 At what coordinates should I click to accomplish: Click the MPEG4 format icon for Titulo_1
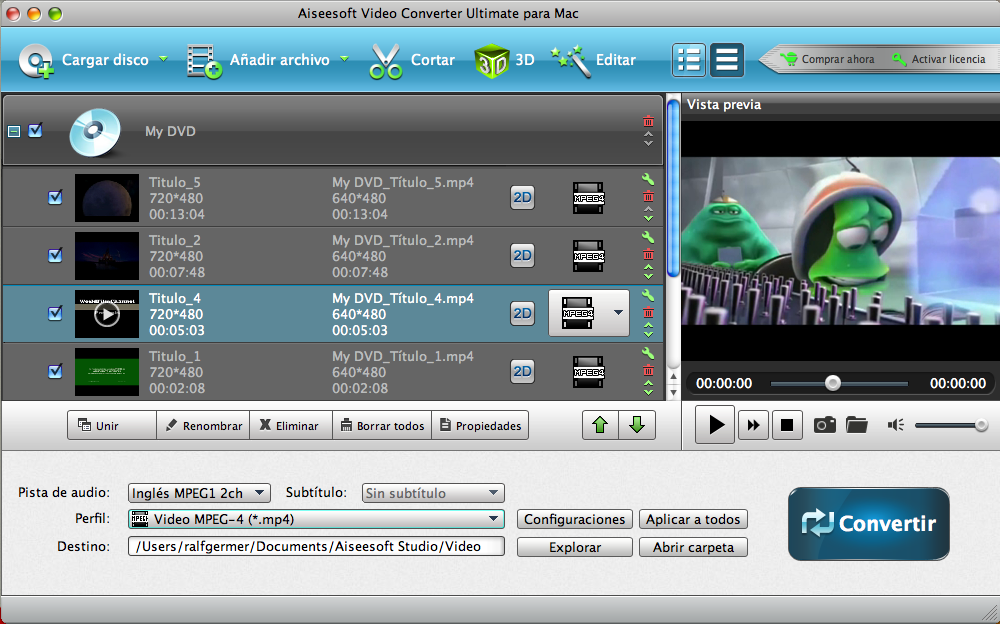tap(588, 372)
